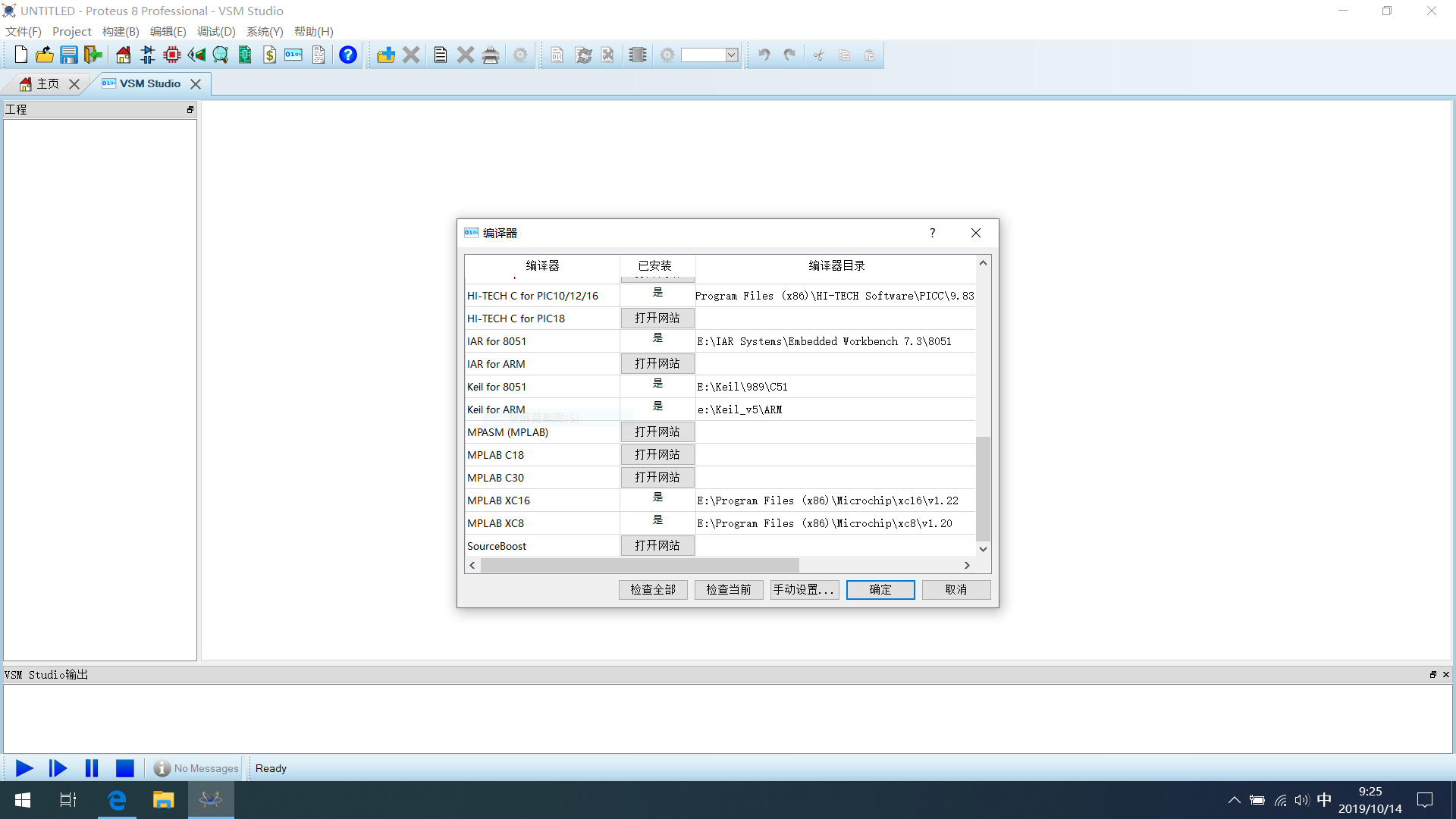Click the paste clipboard icon

point(870,55)
